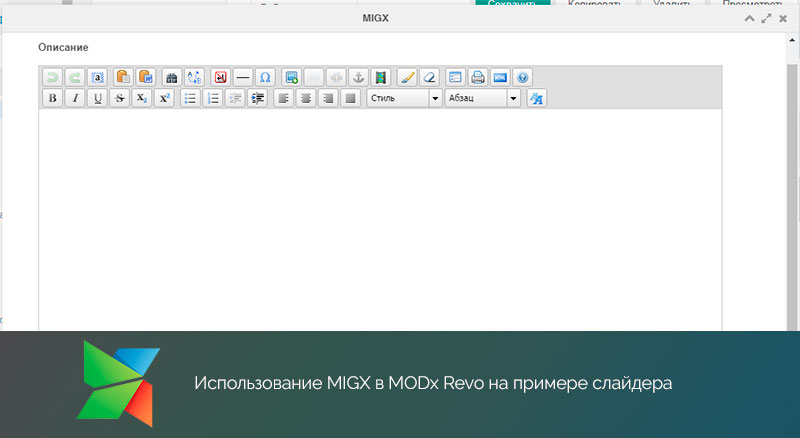Click the Redo icon in editor toolbar

pos(74,77)
